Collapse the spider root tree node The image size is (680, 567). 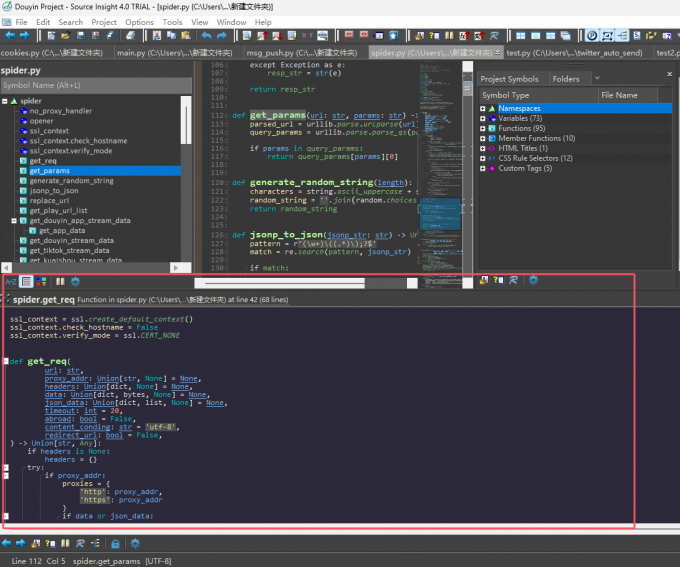(6, 101)
